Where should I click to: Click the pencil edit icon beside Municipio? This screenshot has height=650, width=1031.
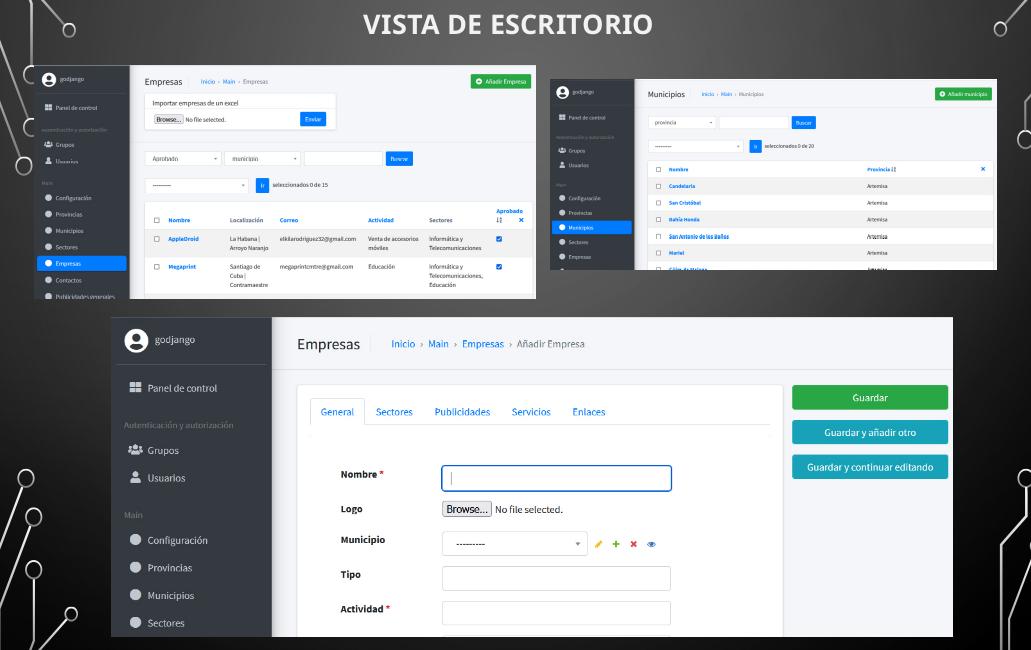click(x=599, y=544)
